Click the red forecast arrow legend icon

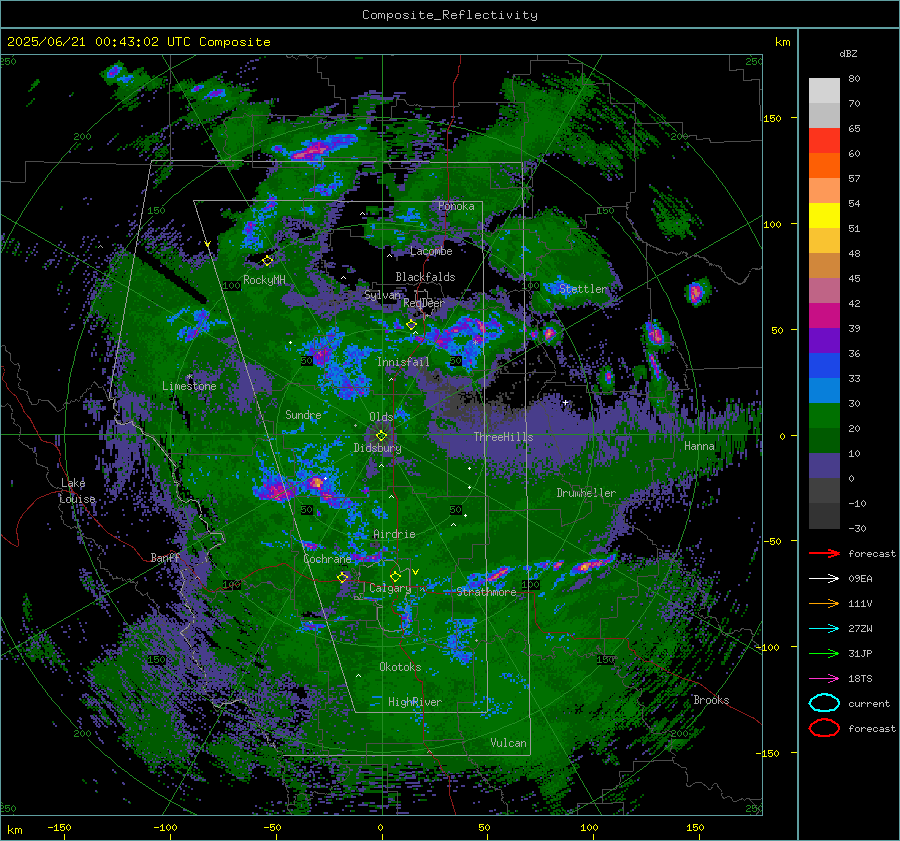pos(824,553)
